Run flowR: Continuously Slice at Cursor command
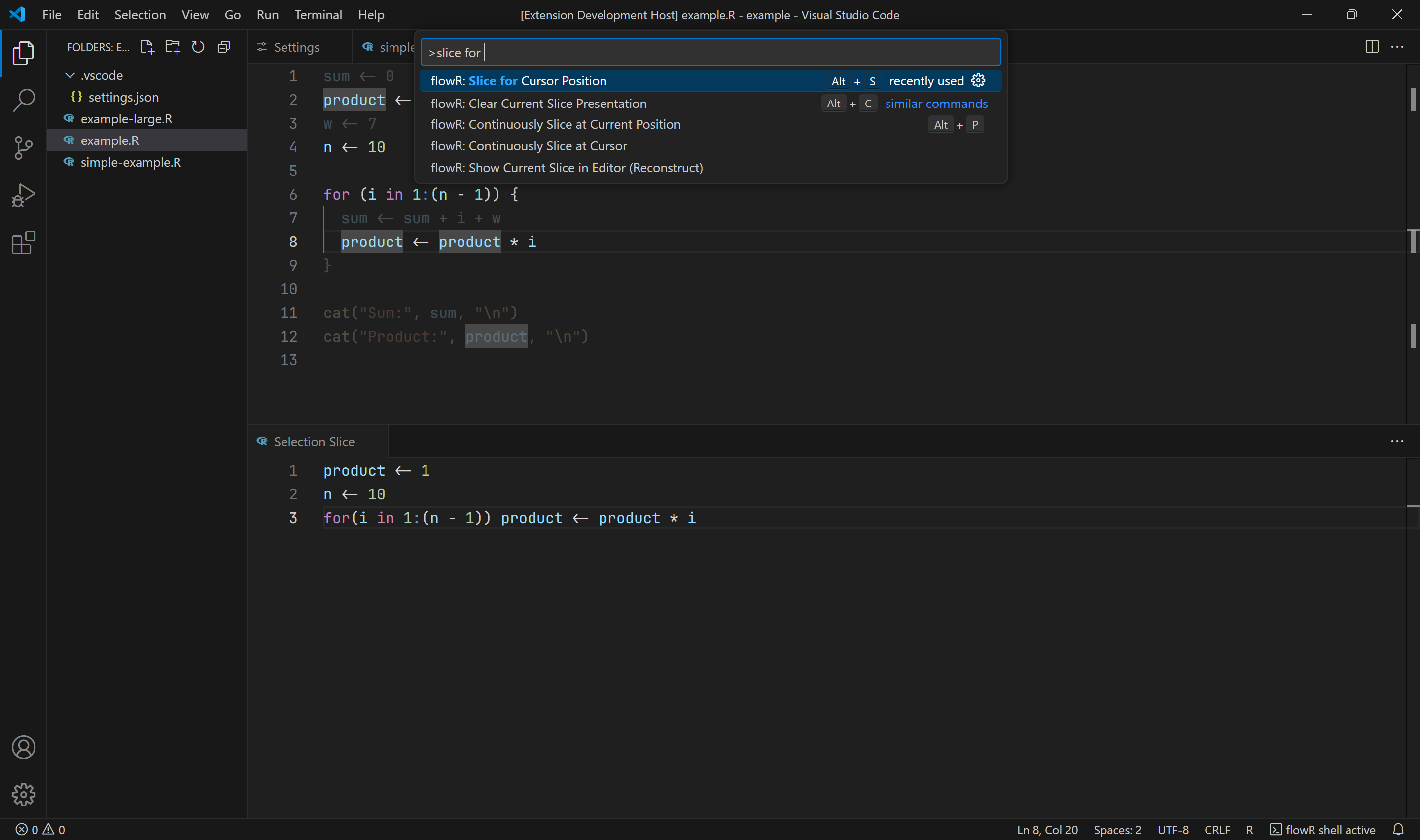 click(529, 146)
